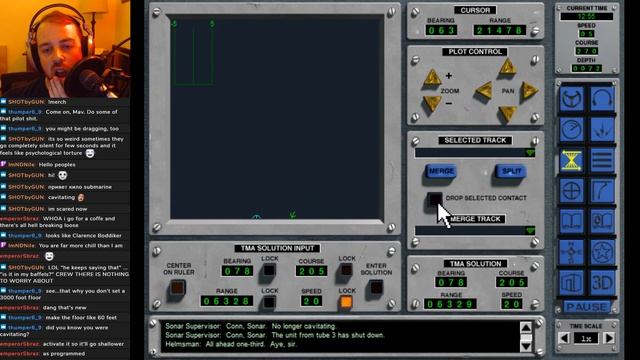Open the crosshair fire control icon

click(x=571, y=191)
